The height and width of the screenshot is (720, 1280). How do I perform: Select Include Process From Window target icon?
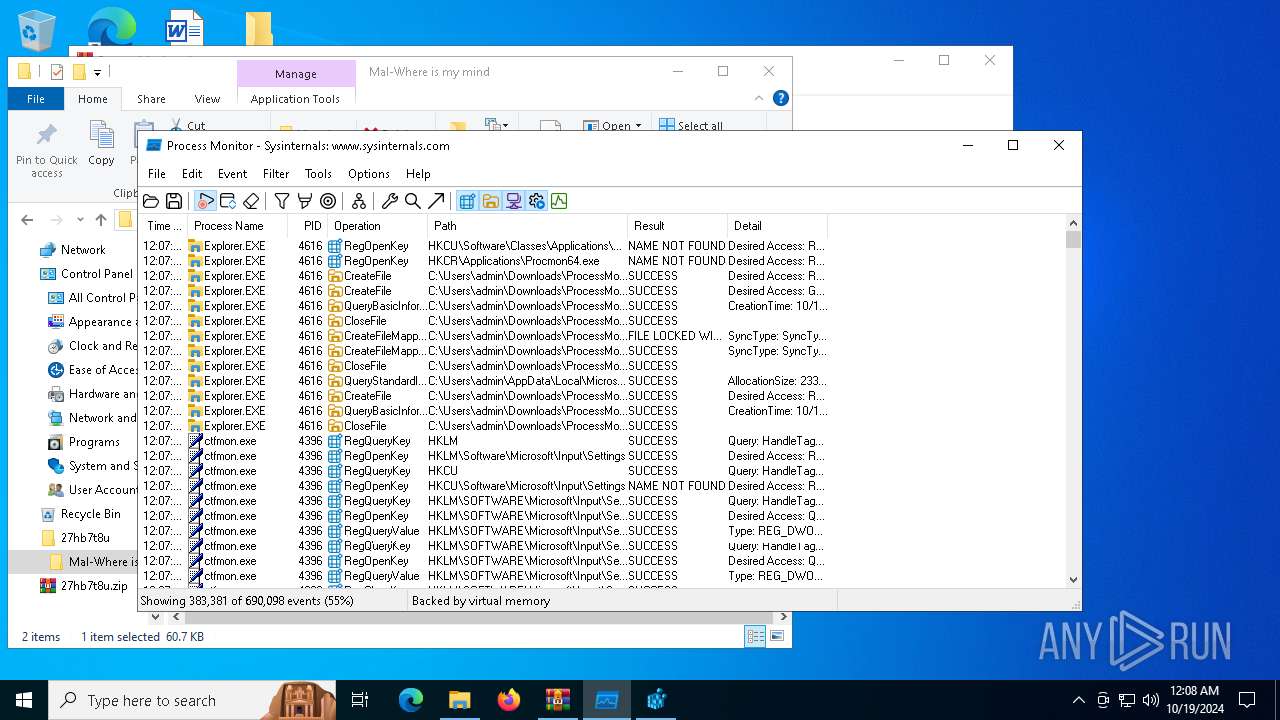[328, 201]
